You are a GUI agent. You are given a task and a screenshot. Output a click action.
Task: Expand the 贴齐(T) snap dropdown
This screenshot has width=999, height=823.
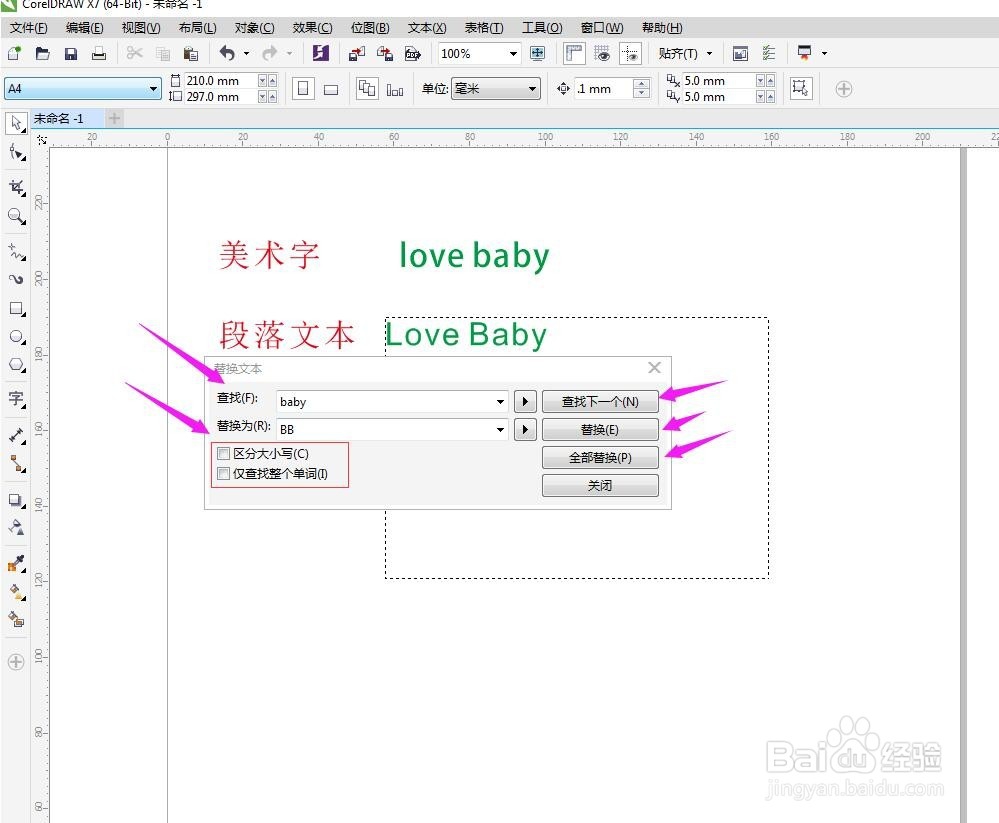(x=710, y=54)
